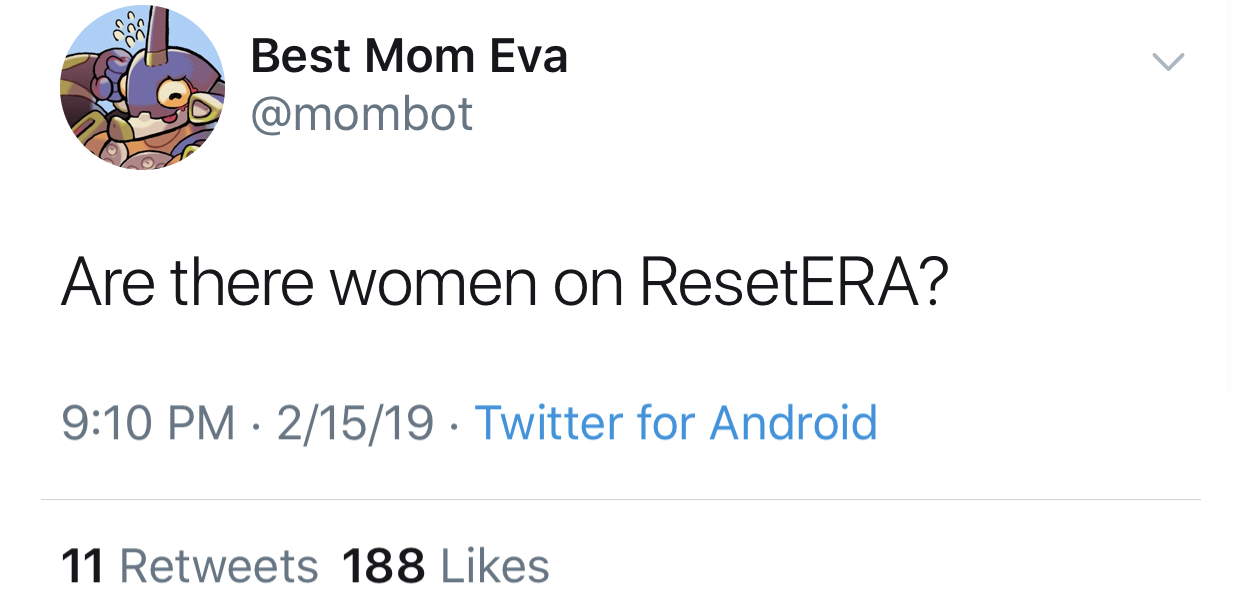Viewport: 1242px width, 608px height.
Task: Click the word Eva in display name
Action: pyautogui.click(x=528, y=55)
